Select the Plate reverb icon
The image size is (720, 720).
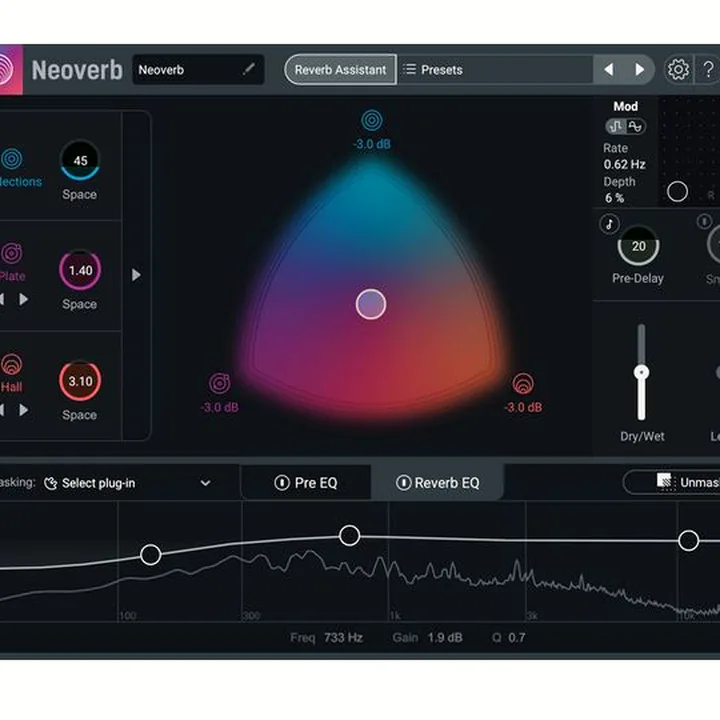11,253
